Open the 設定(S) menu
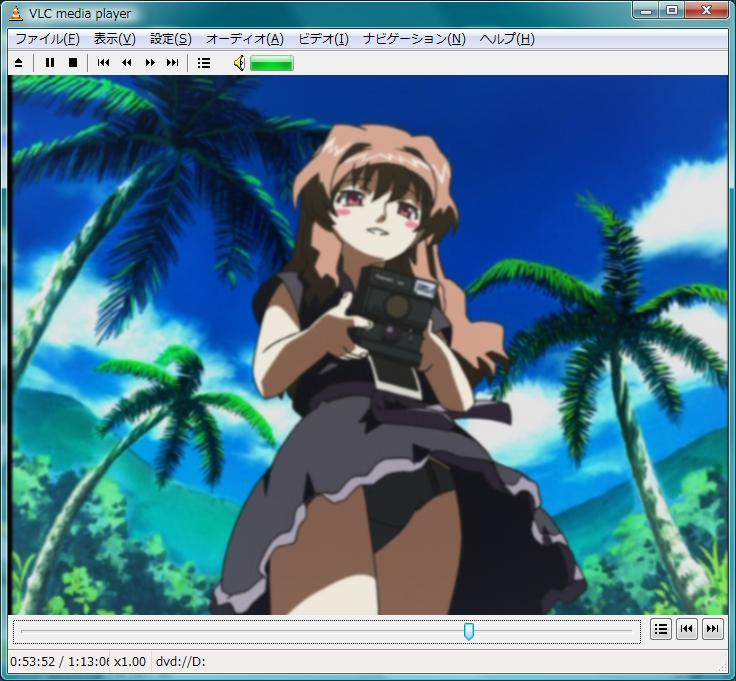The height and width of the screenshot is (681, 736). (x=170, y=39)
